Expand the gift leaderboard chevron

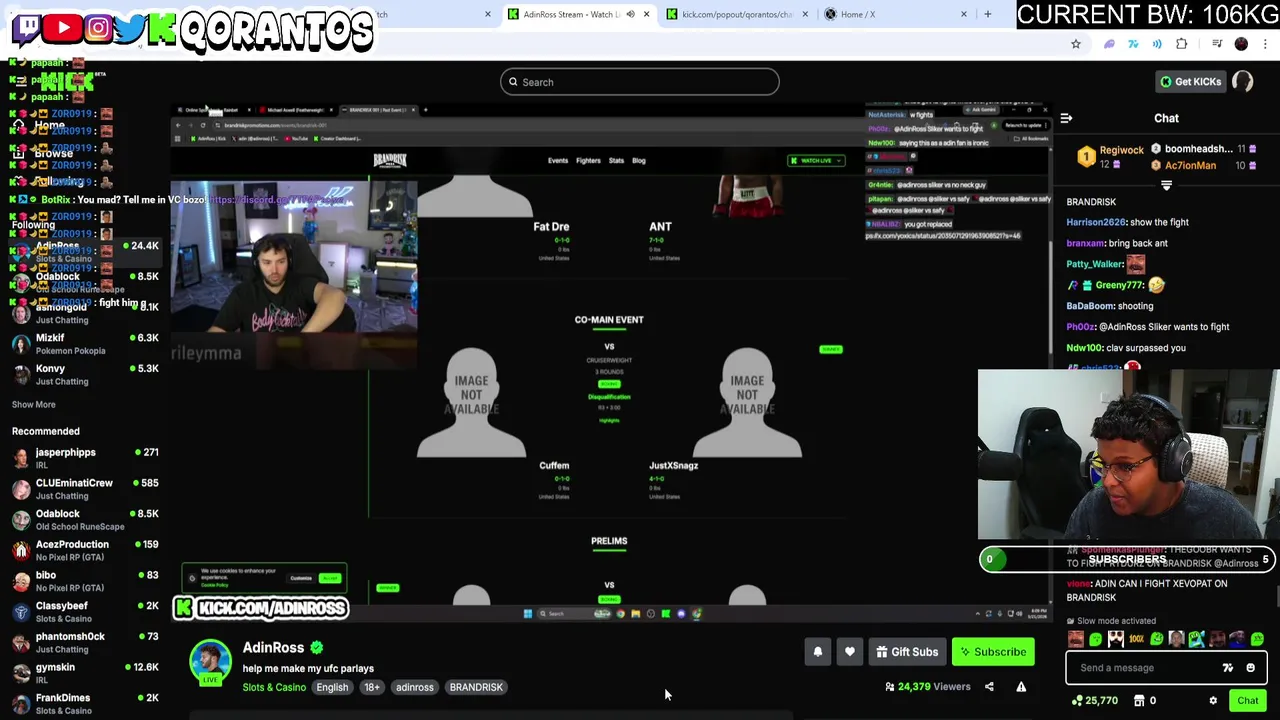1166,186
